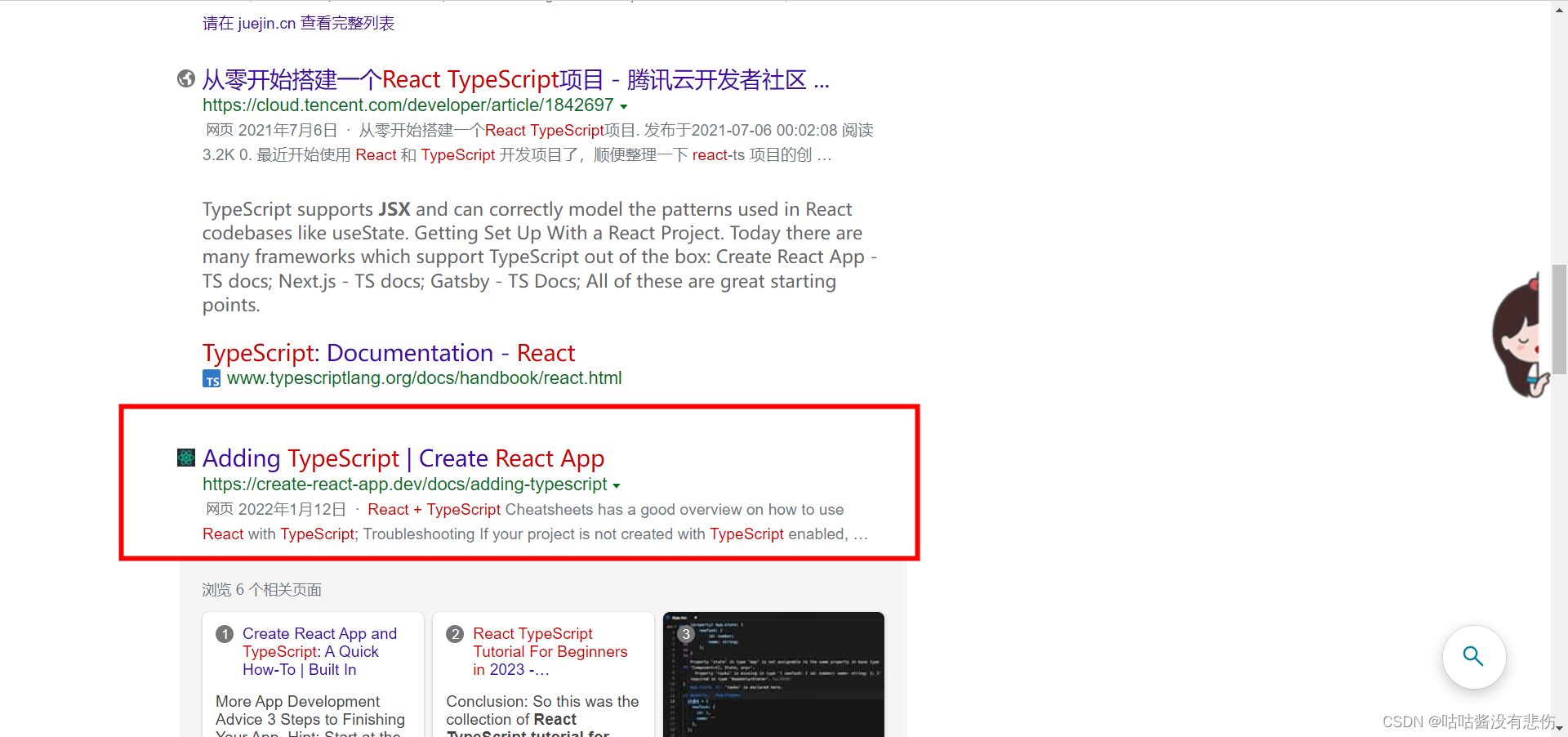The width and height of the screenshot is (1568, 737).
Task: Click the 浏览 6 个相关页面 label
Action: (x=262, y=590)
